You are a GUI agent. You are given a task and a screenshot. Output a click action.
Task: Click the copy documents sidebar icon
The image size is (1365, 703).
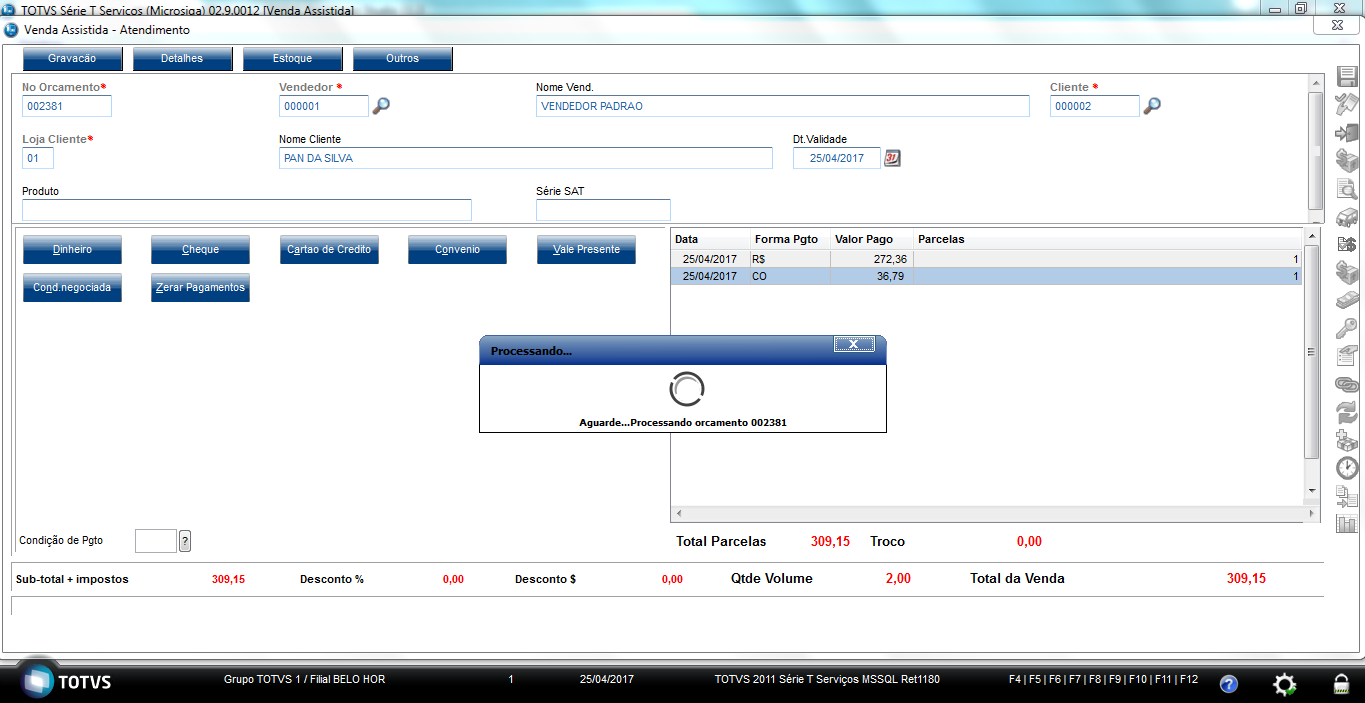1347,495
